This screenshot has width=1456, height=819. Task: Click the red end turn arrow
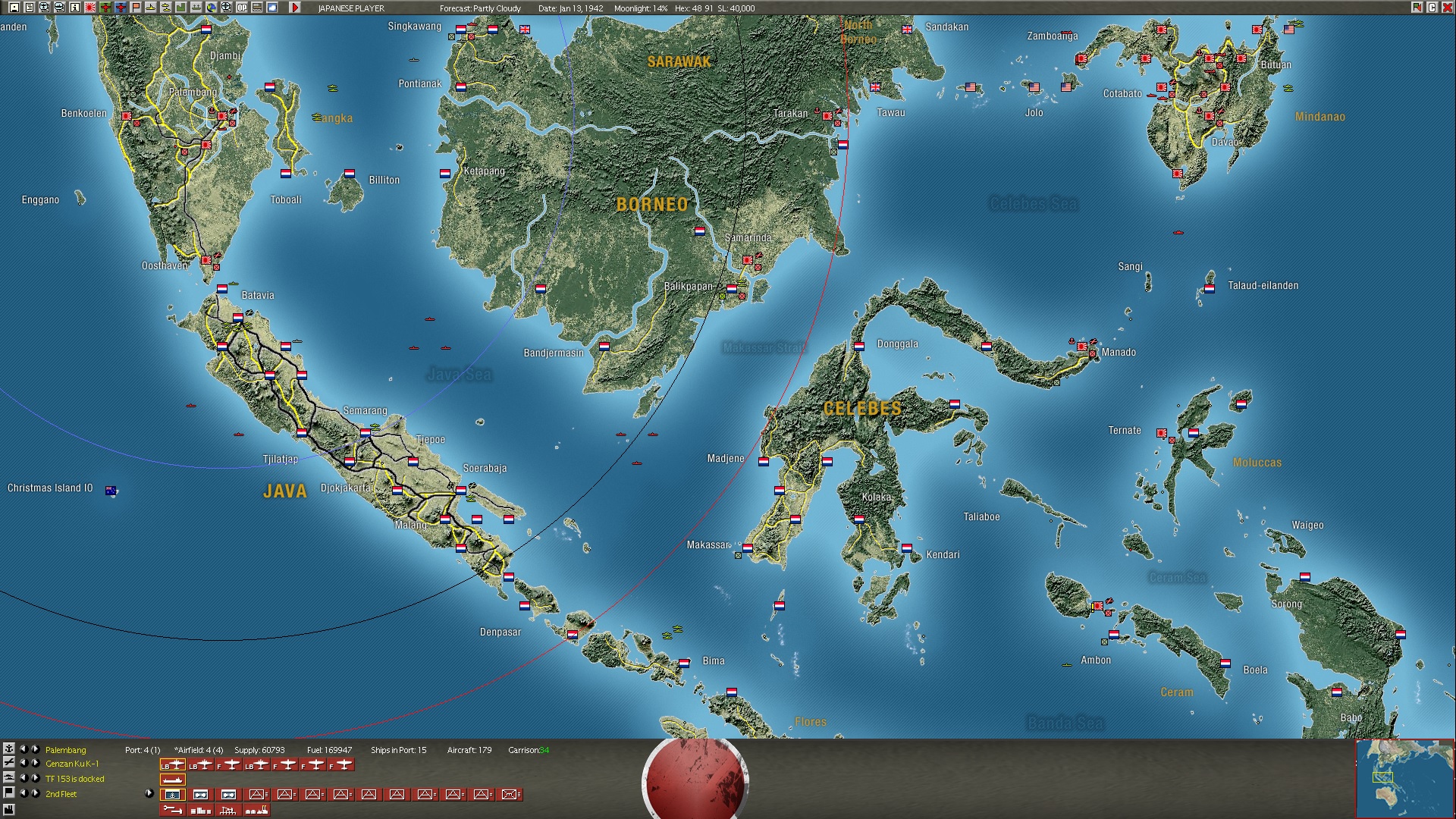pos(295,8)
